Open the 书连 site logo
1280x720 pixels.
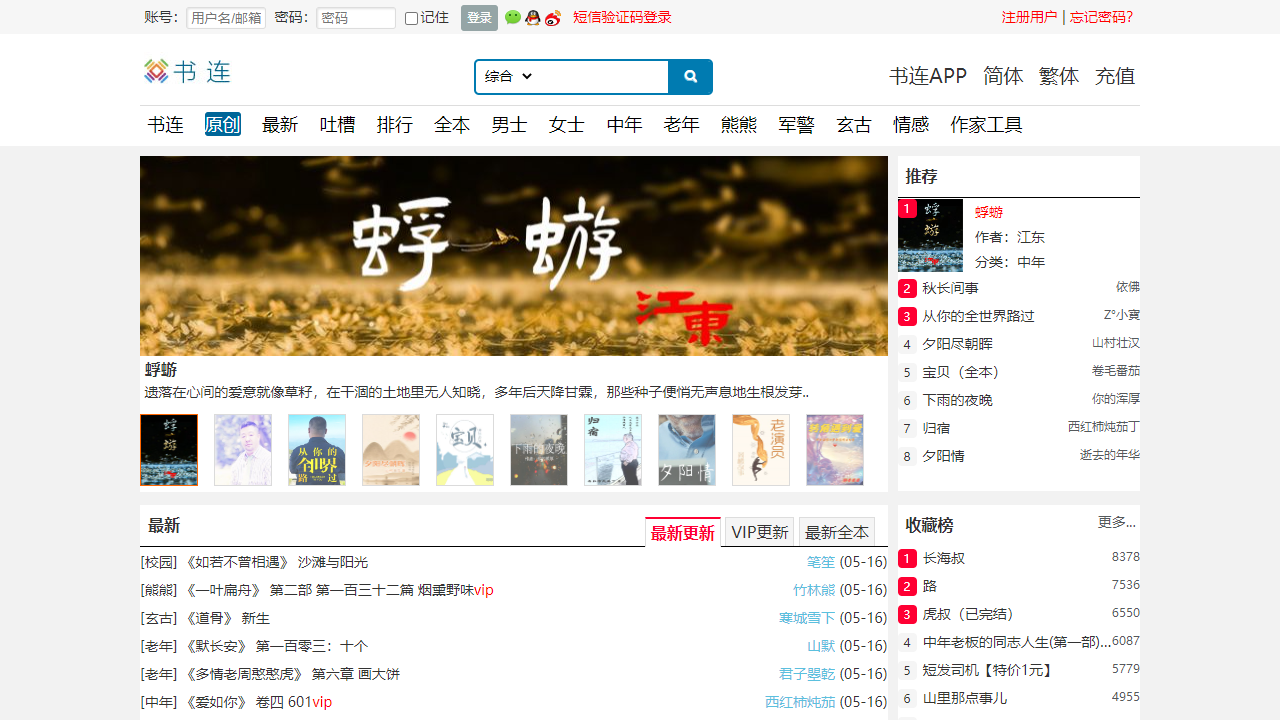[x=187, y=71]
